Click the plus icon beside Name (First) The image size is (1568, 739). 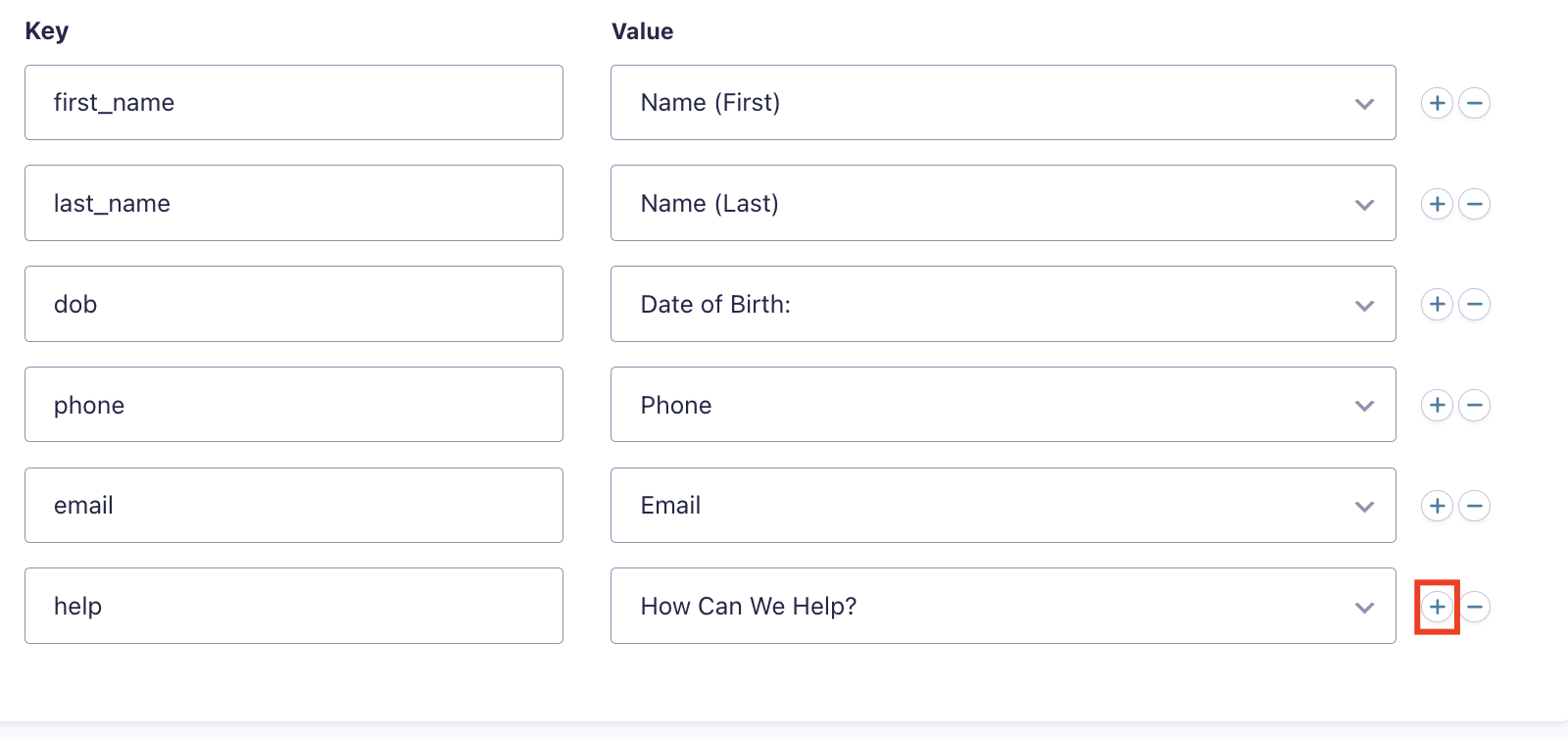coord(1437,103)
